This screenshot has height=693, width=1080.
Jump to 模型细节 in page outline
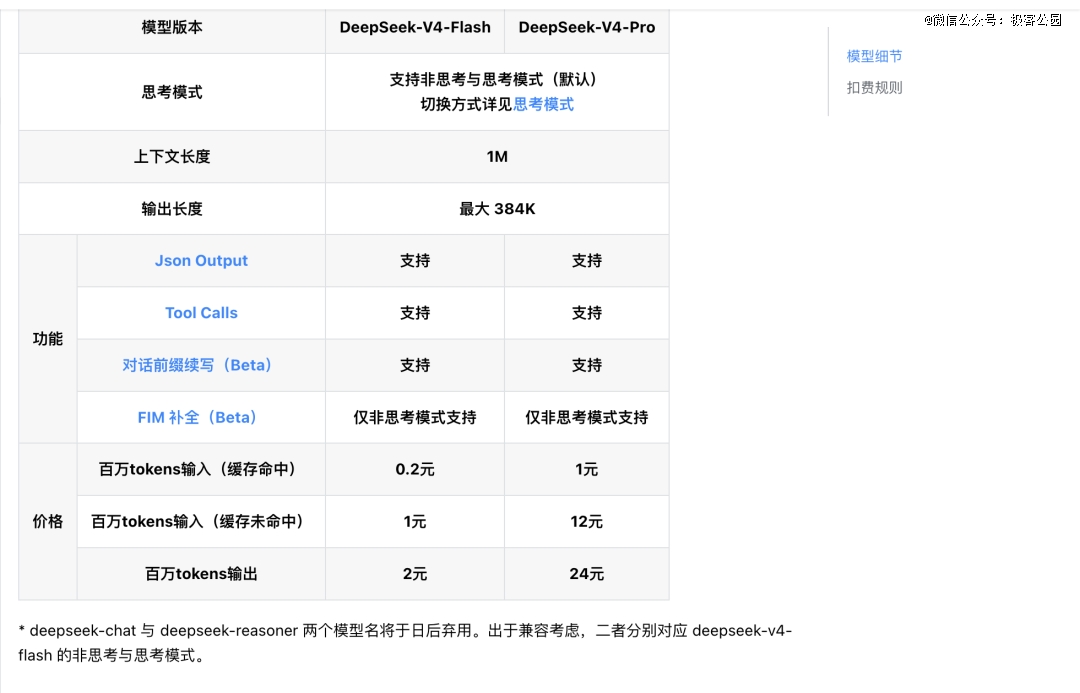(874, 56)
